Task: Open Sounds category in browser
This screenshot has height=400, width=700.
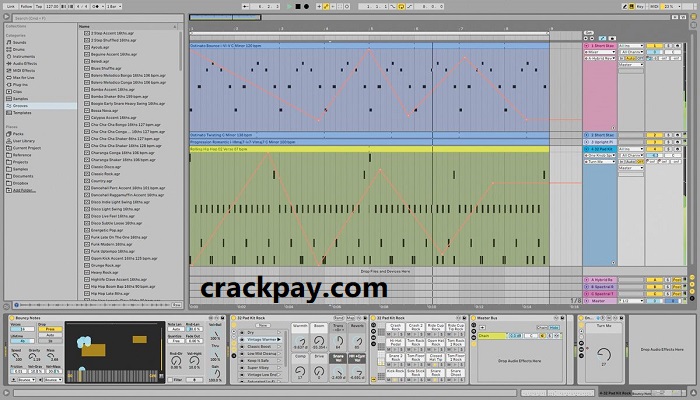Action: pos(19,42)
